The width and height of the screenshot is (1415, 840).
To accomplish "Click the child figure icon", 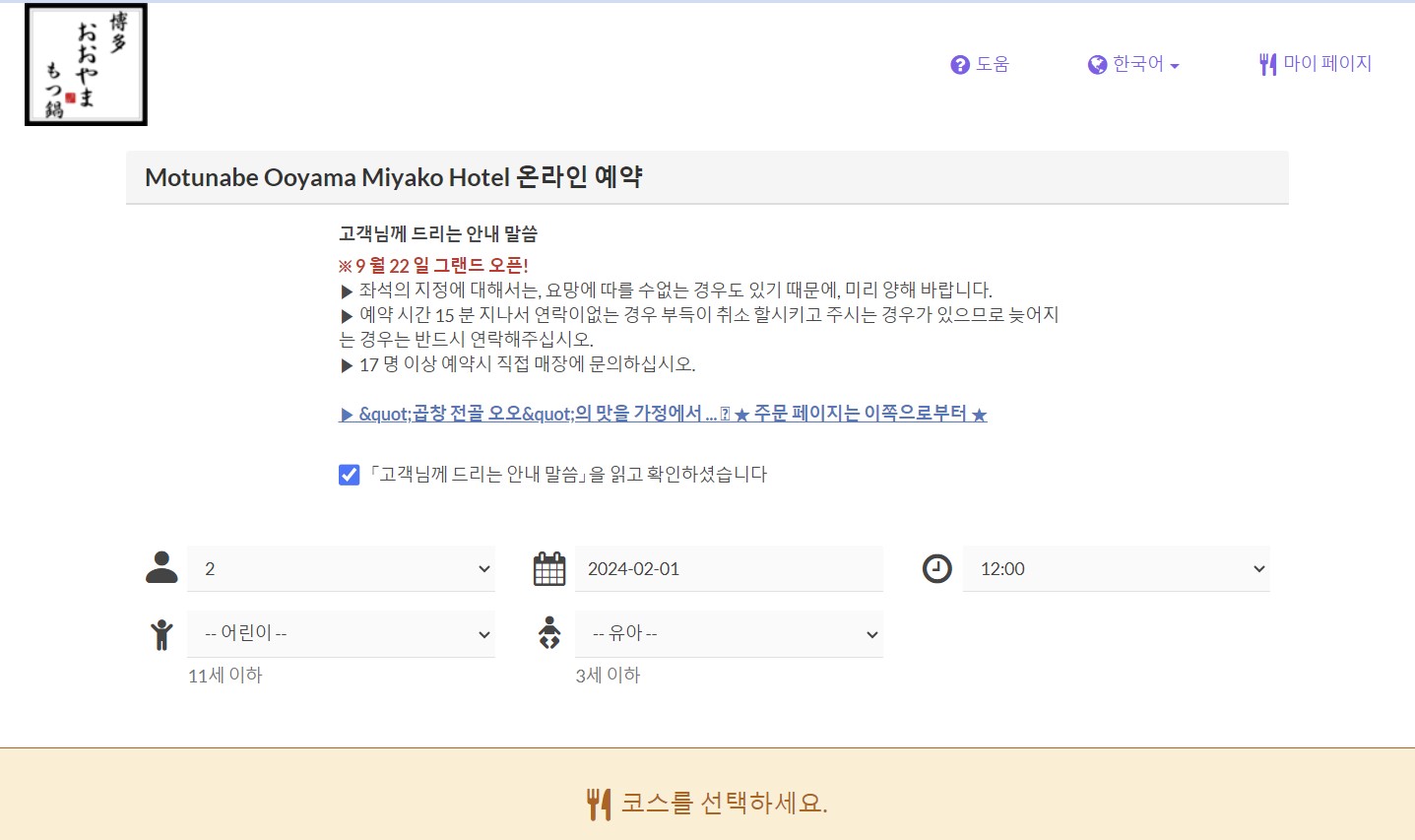I will click(161, 634).
